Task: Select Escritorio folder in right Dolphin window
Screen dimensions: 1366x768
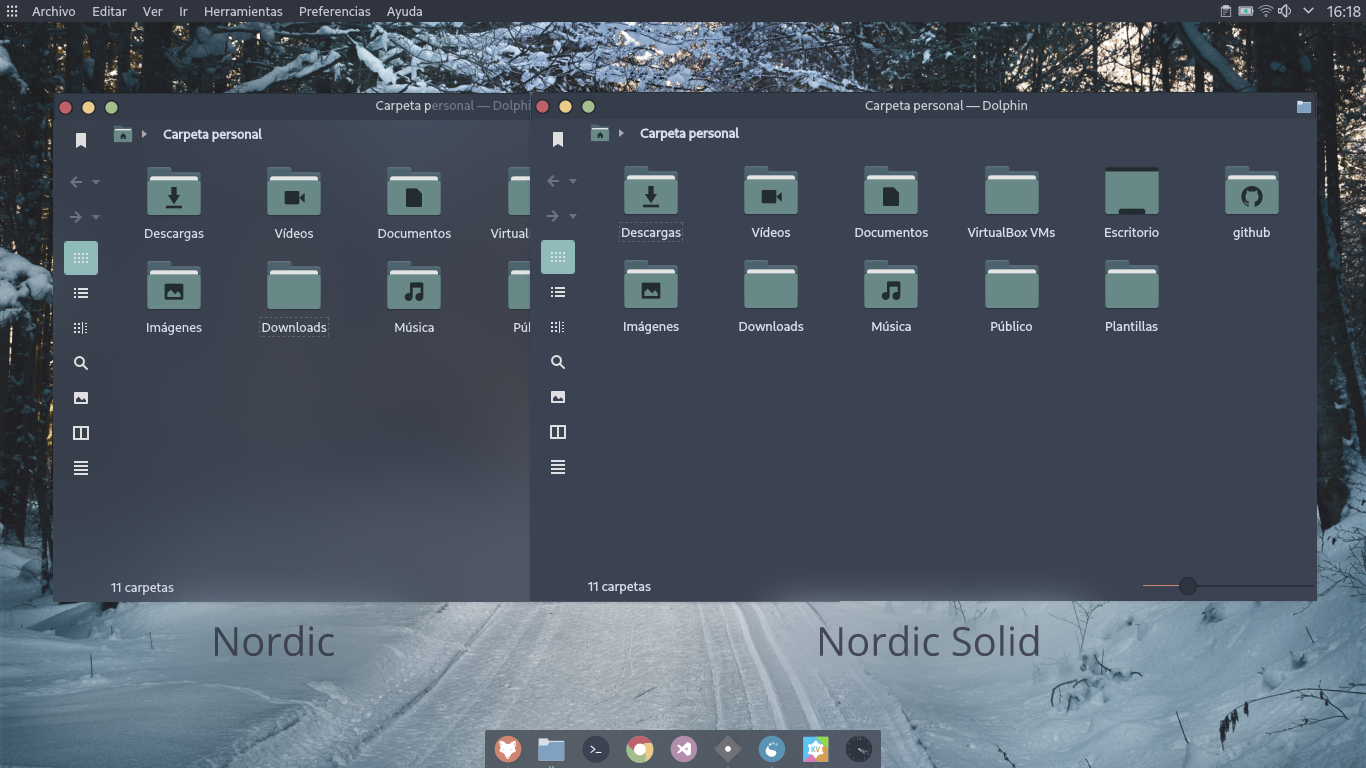Action: [1131, 204]
